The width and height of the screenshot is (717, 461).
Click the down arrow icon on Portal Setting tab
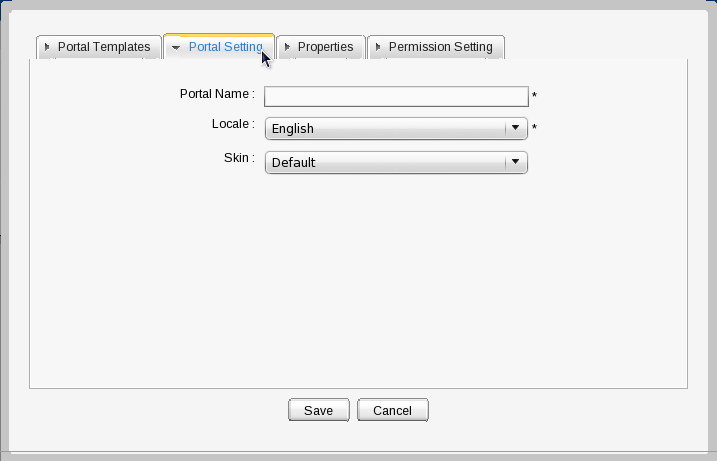pyautogui.click(x=176, y=47)
